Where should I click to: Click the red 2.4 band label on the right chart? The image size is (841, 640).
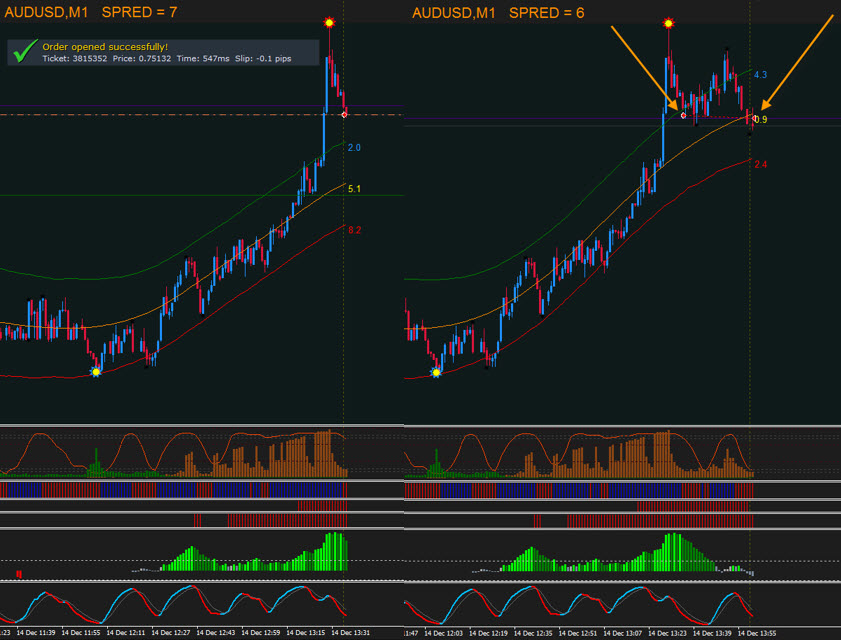(x=760, y=164)
